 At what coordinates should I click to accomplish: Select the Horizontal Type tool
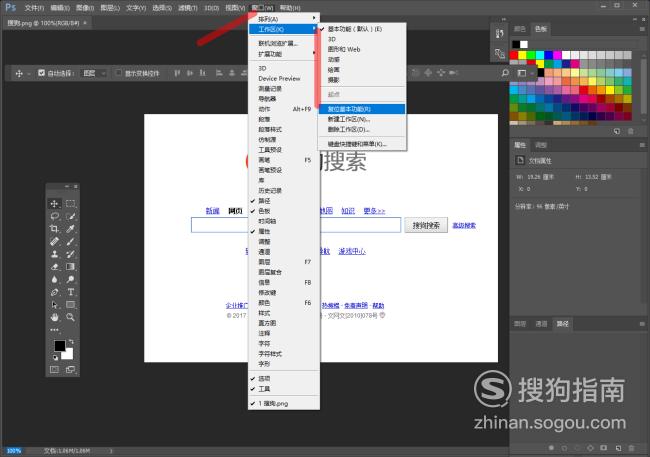coord(71,292)
